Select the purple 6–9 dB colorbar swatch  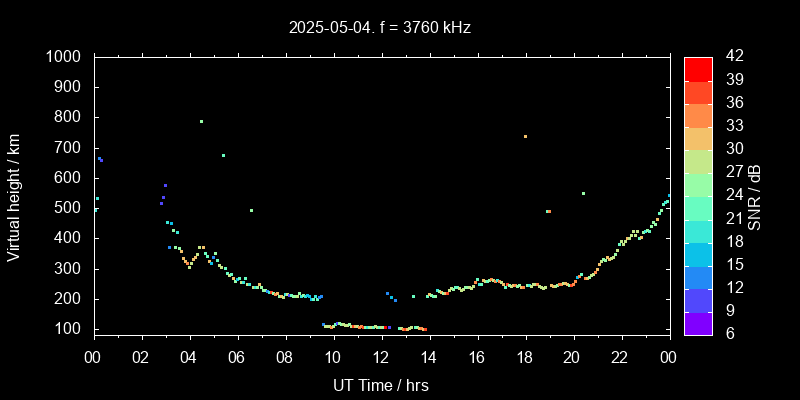698,322
